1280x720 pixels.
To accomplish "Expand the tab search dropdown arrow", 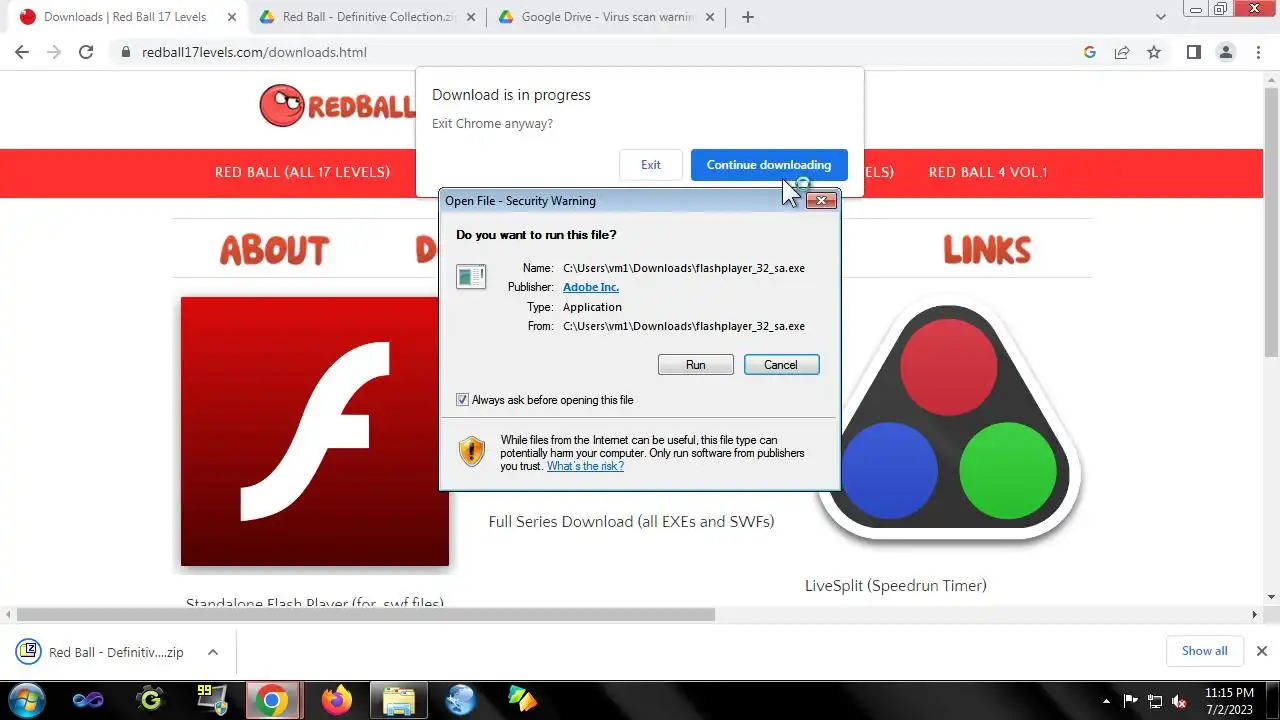I will 1160,17.
